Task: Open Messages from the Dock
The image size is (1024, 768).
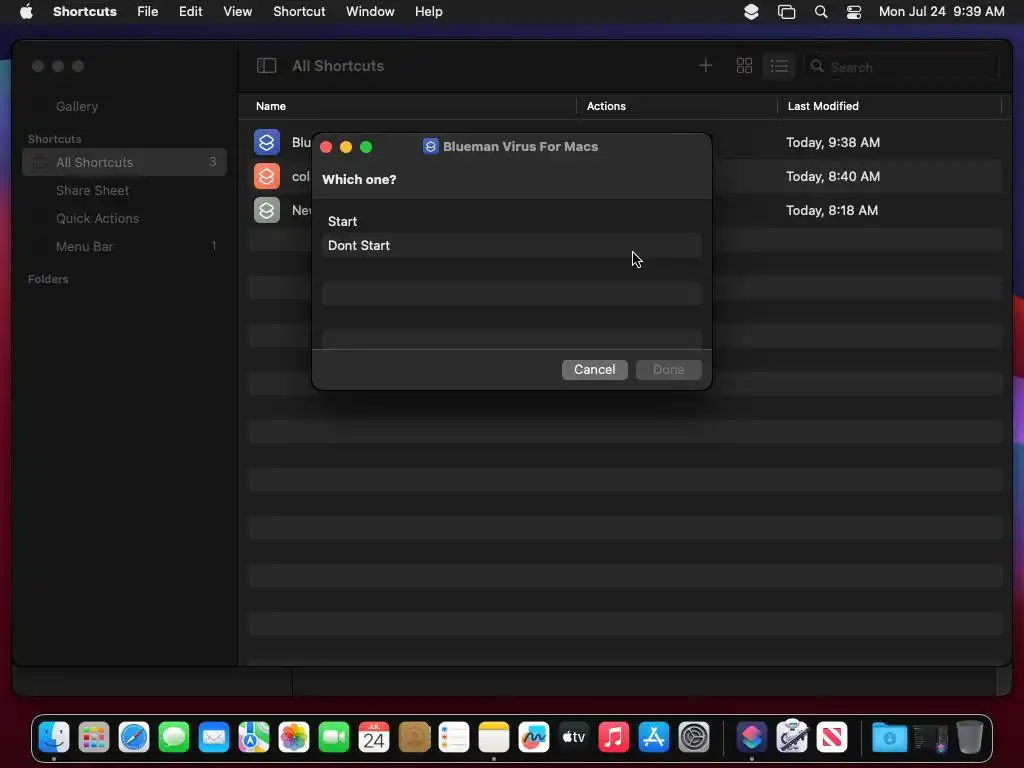Action: coord(174,738)
